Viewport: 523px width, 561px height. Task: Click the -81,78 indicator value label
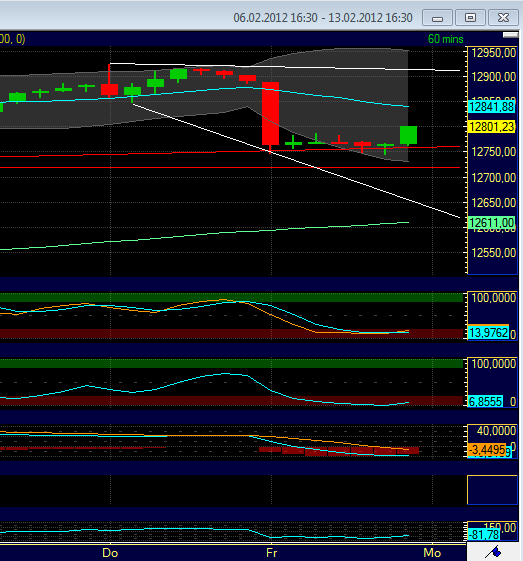484,535
